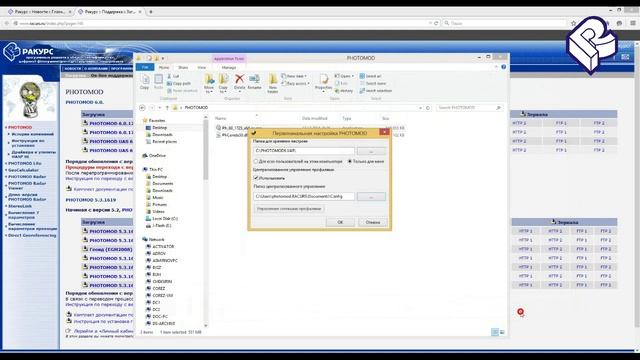The image size is (640, 360).
Task: Select the 'only for me' radio option
Action: click(350, 162)
